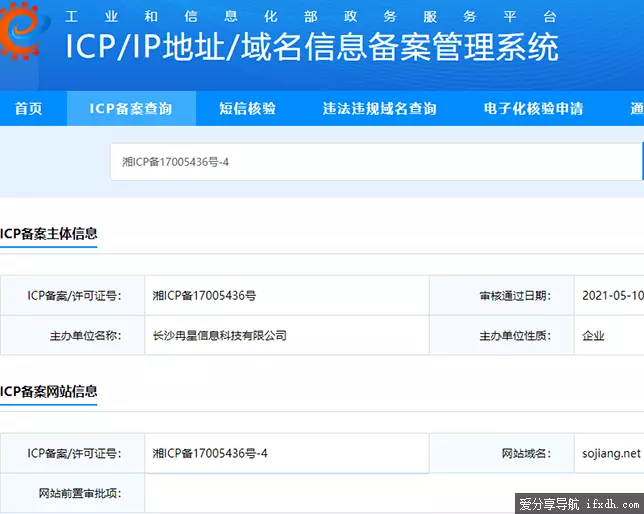Click company name 长沙冉星信息科技有限公司

click(x=219, y=336)
